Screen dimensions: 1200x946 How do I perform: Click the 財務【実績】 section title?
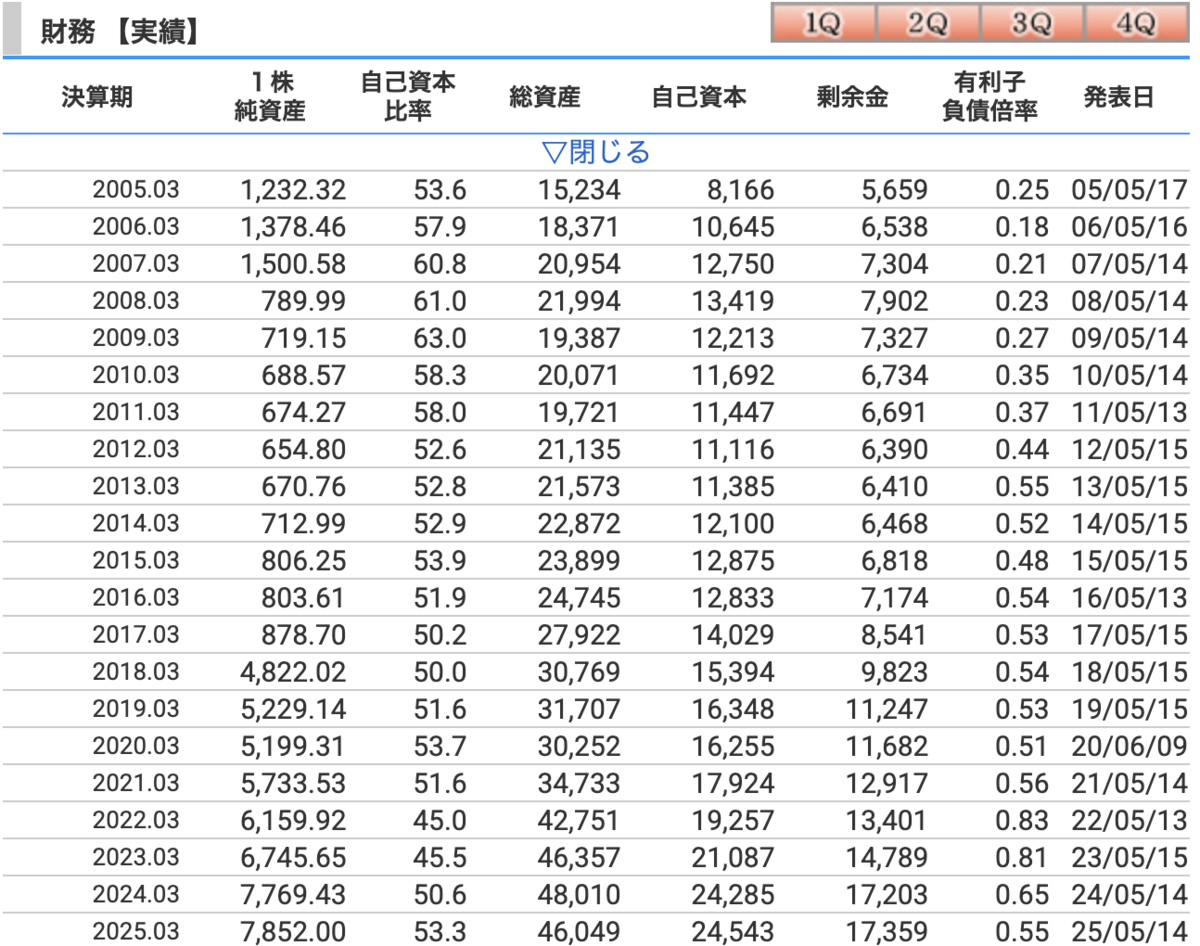coord(119,32)
